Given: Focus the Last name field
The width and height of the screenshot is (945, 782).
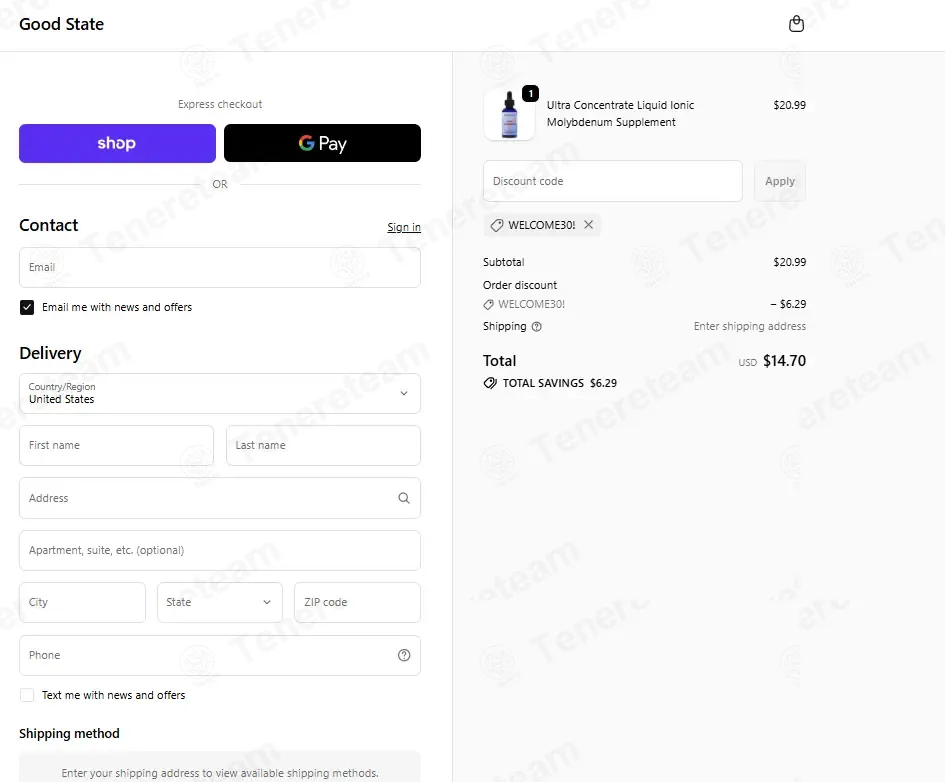Looking at the screenshot, I should click(324, 446).
